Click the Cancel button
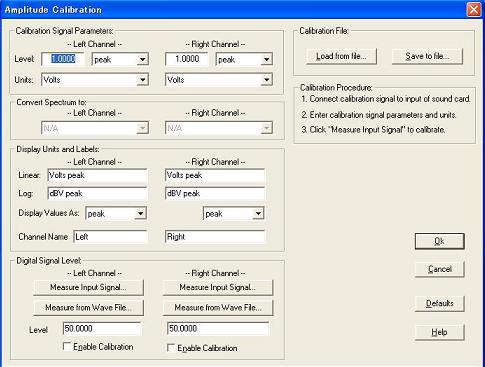The height and width of the screenshot is (367, 485). coord(440,269)
